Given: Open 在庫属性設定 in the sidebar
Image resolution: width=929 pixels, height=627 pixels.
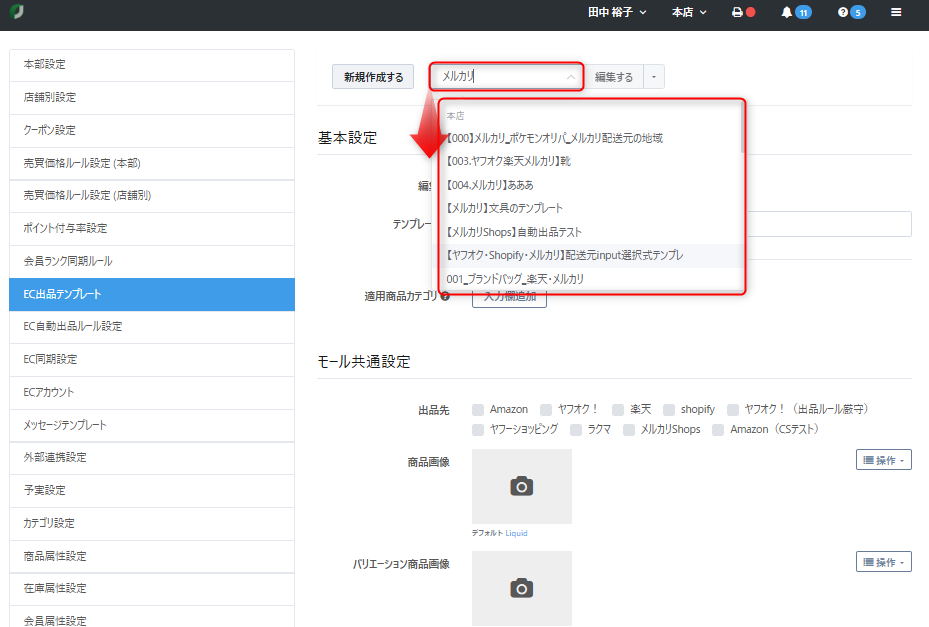Looking at the screenshot, I should (152, 588).
